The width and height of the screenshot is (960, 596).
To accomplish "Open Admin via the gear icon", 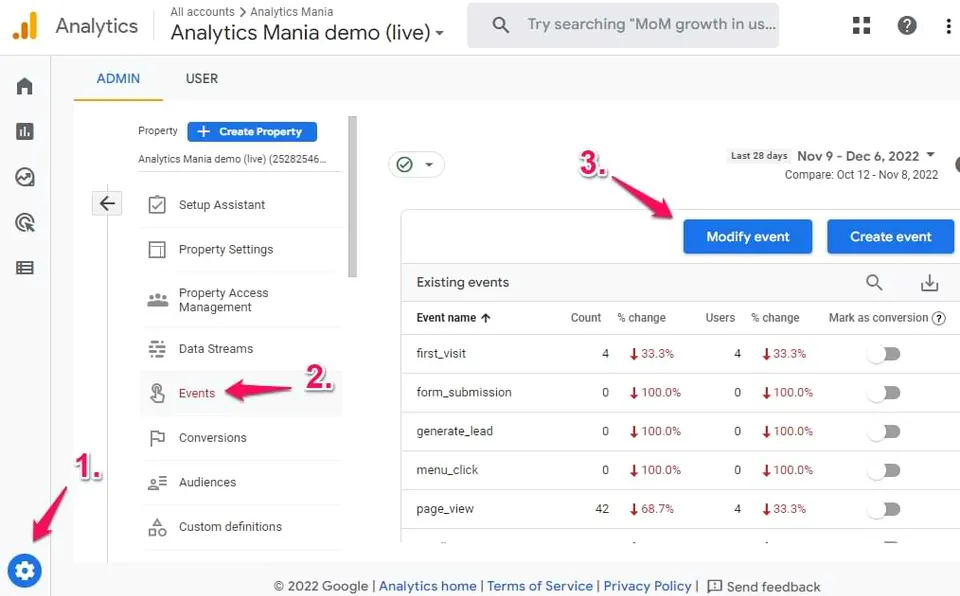I will (x=24, y=571).
